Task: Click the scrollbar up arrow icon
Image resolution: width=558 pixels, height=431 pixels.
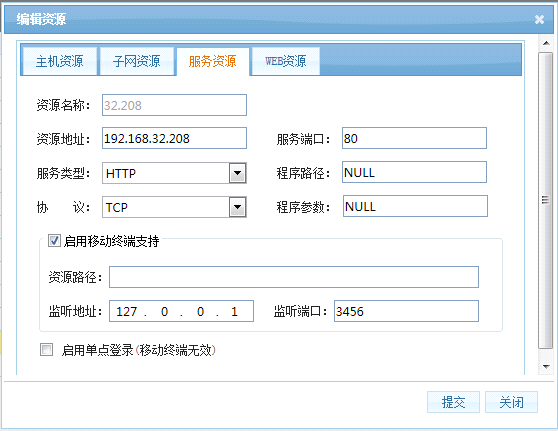Action: [x=546, y=43]
